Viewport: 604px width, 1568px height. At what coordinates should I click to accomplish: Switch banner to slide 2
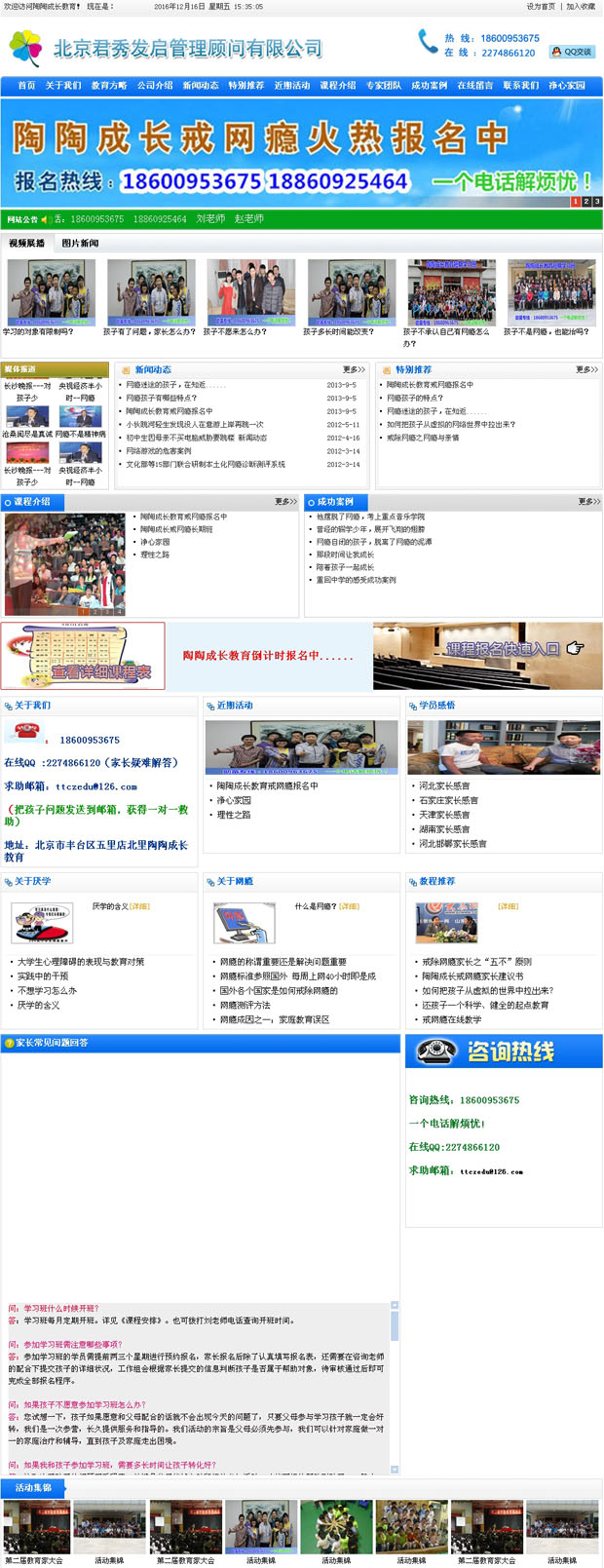pyautogui.click(x=586, y=202)
